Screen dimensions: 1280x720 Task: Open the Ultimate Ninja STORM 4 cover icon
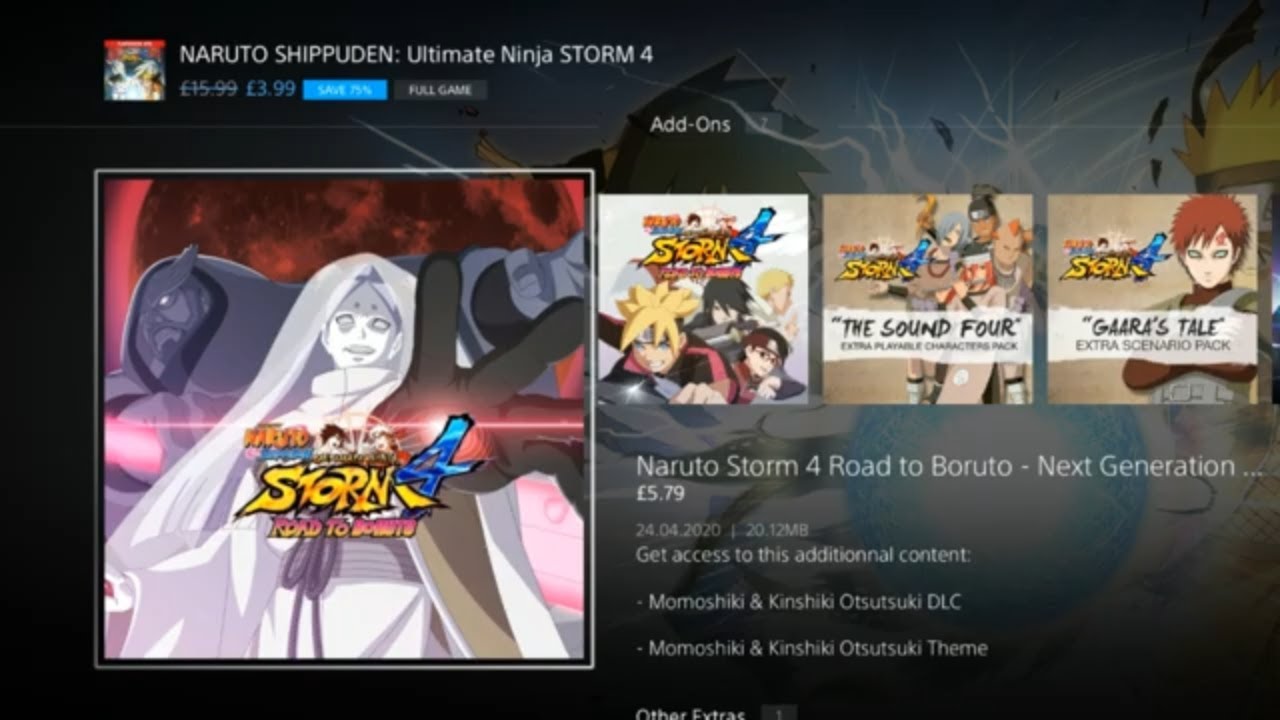click(134, 70)
